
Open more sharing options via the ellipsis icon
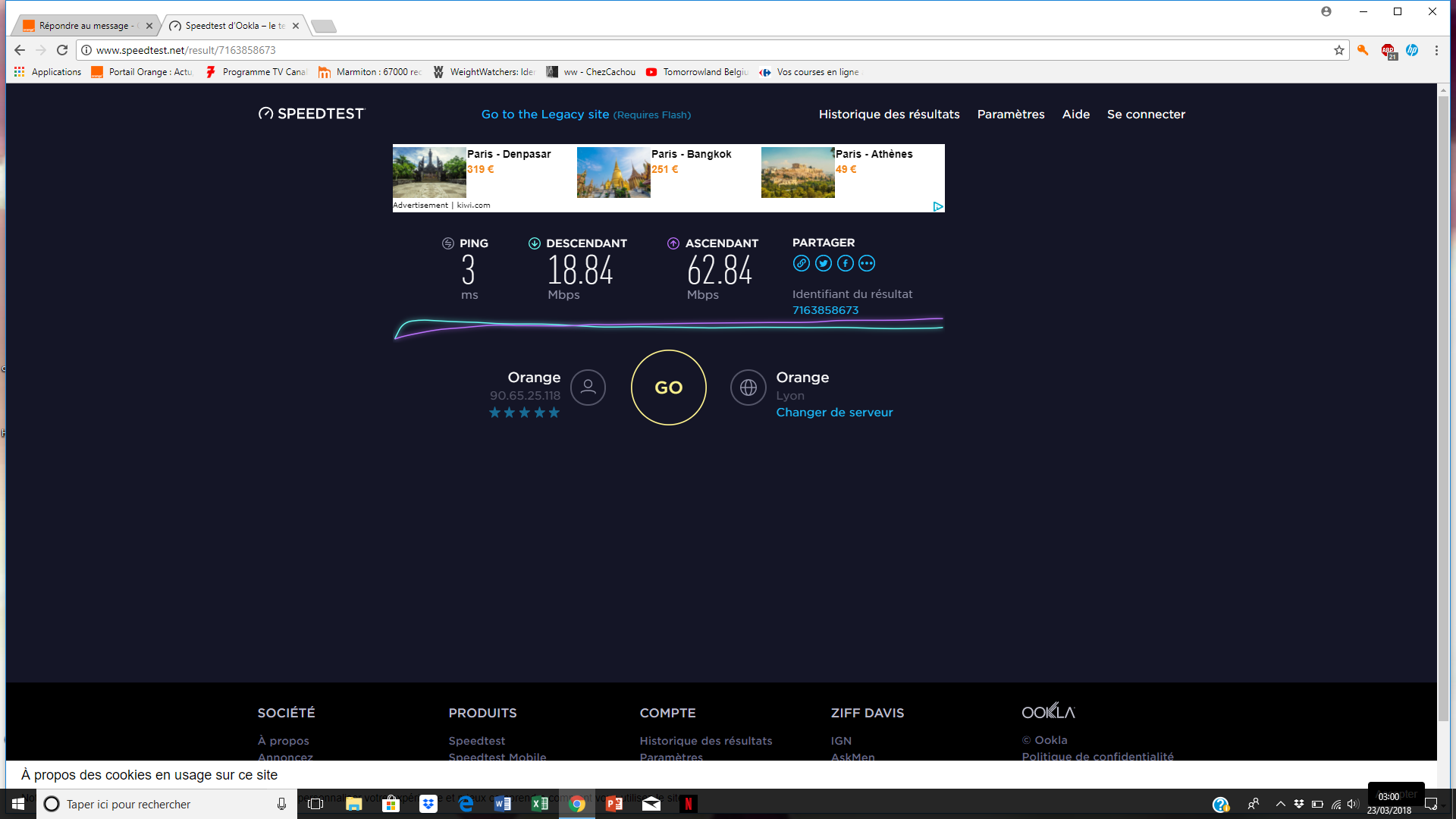pos(867,263)
